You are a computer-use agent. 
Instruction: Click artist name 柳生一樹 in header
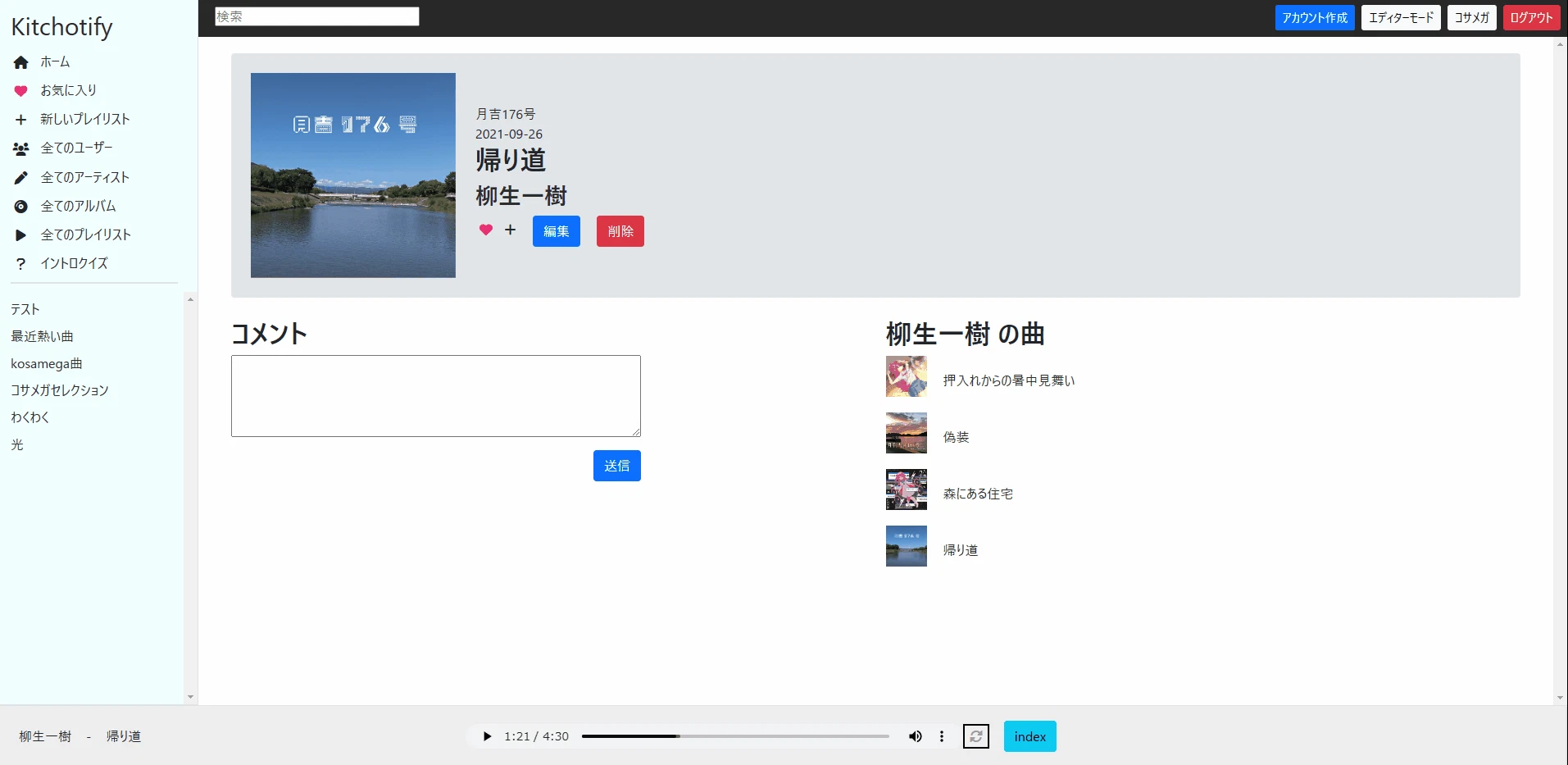point(521,196)
